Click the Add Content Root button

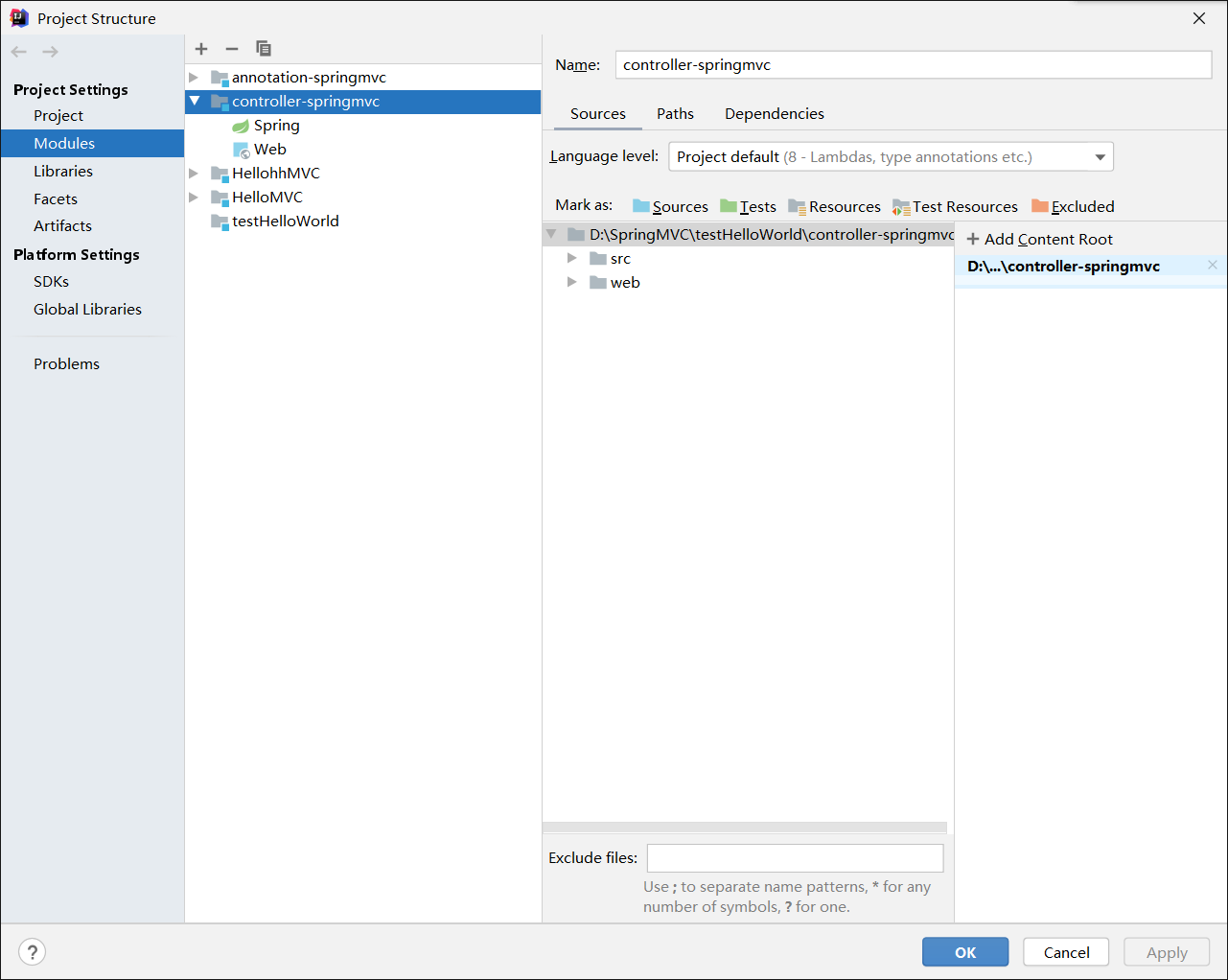tap(1039, 239)
